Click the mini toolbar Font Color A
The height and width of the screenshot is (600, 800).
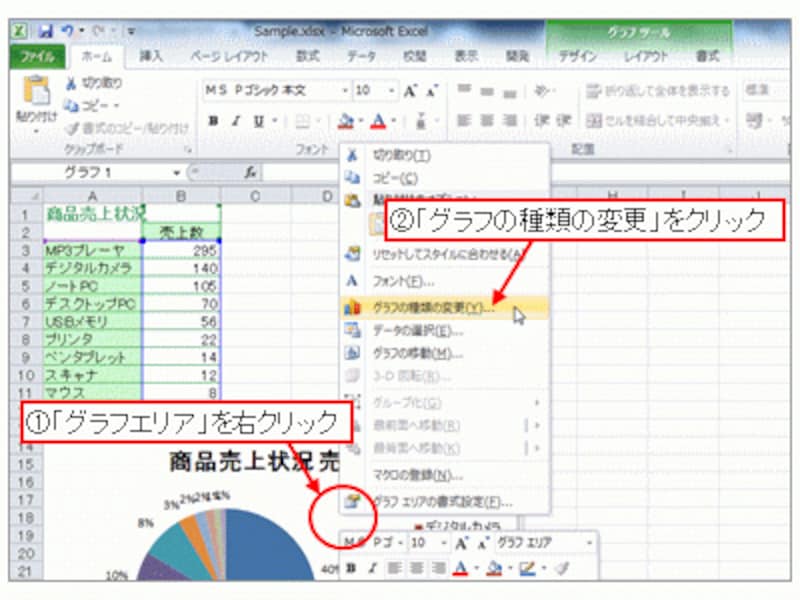(x=461, y=568)
